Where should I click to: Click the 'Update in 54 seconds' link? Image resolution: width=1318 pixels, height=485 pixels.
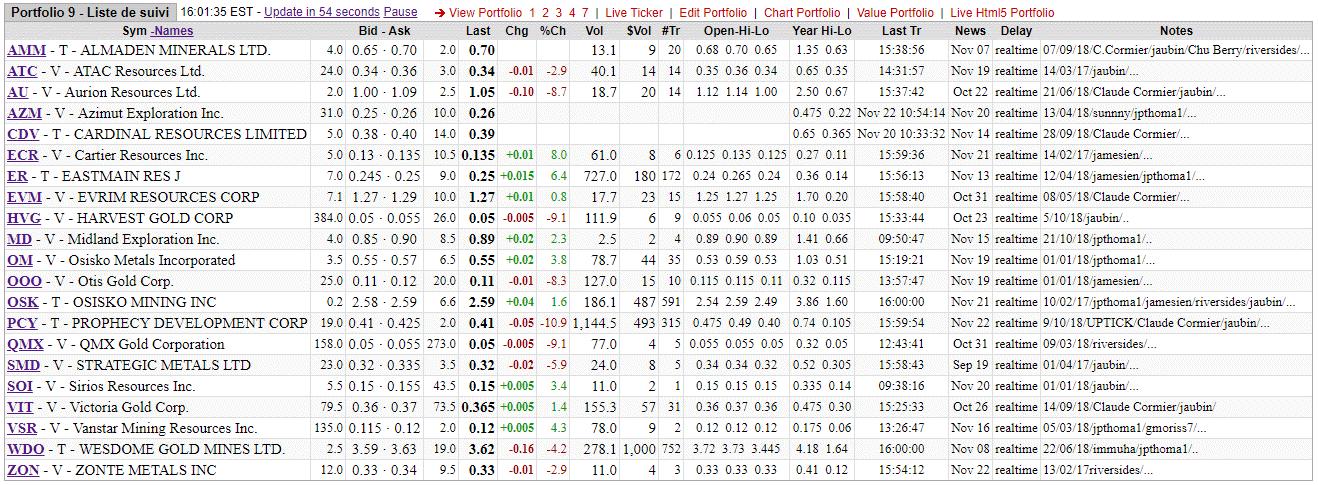[x=321, y=13]
